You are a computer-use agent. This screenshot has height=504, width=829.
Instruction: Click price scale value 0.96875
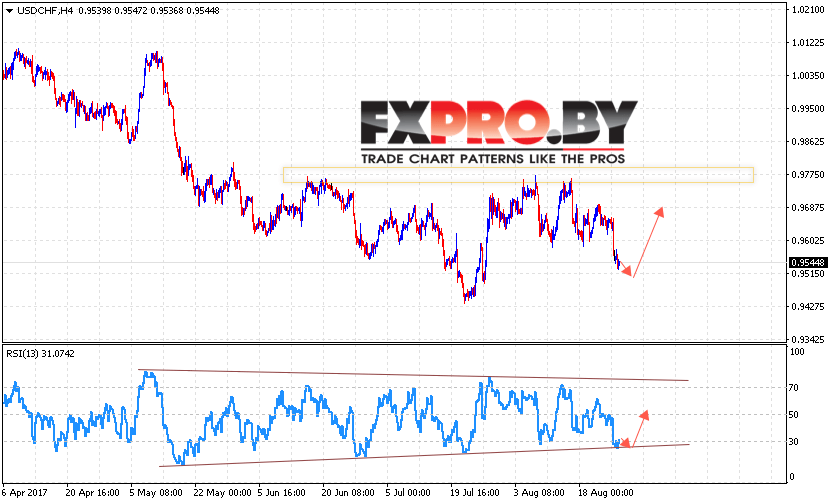pos(808,207)
